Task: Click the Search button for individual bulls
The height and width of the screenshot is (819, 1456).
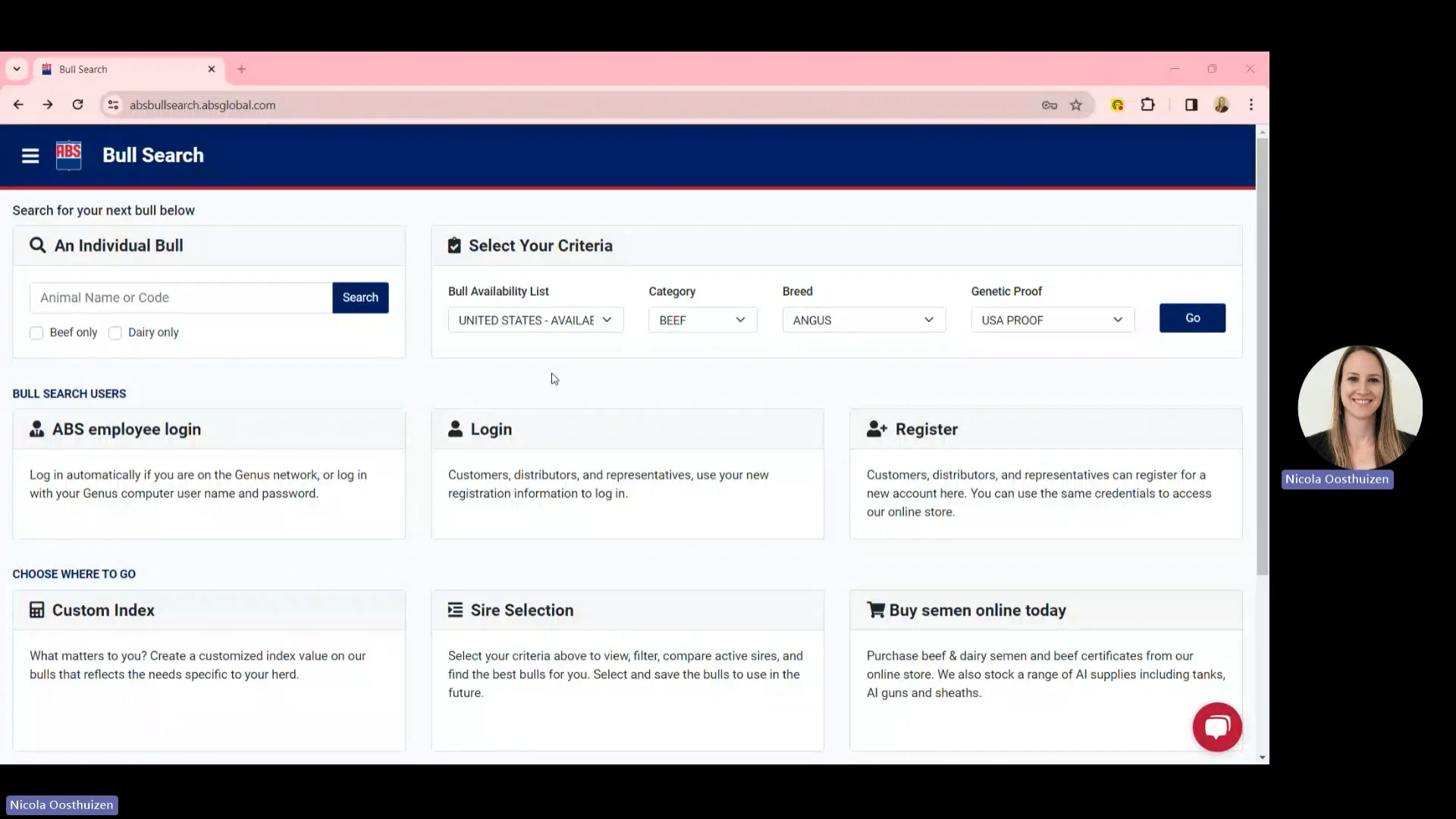Action: click(x=359, y=297)
